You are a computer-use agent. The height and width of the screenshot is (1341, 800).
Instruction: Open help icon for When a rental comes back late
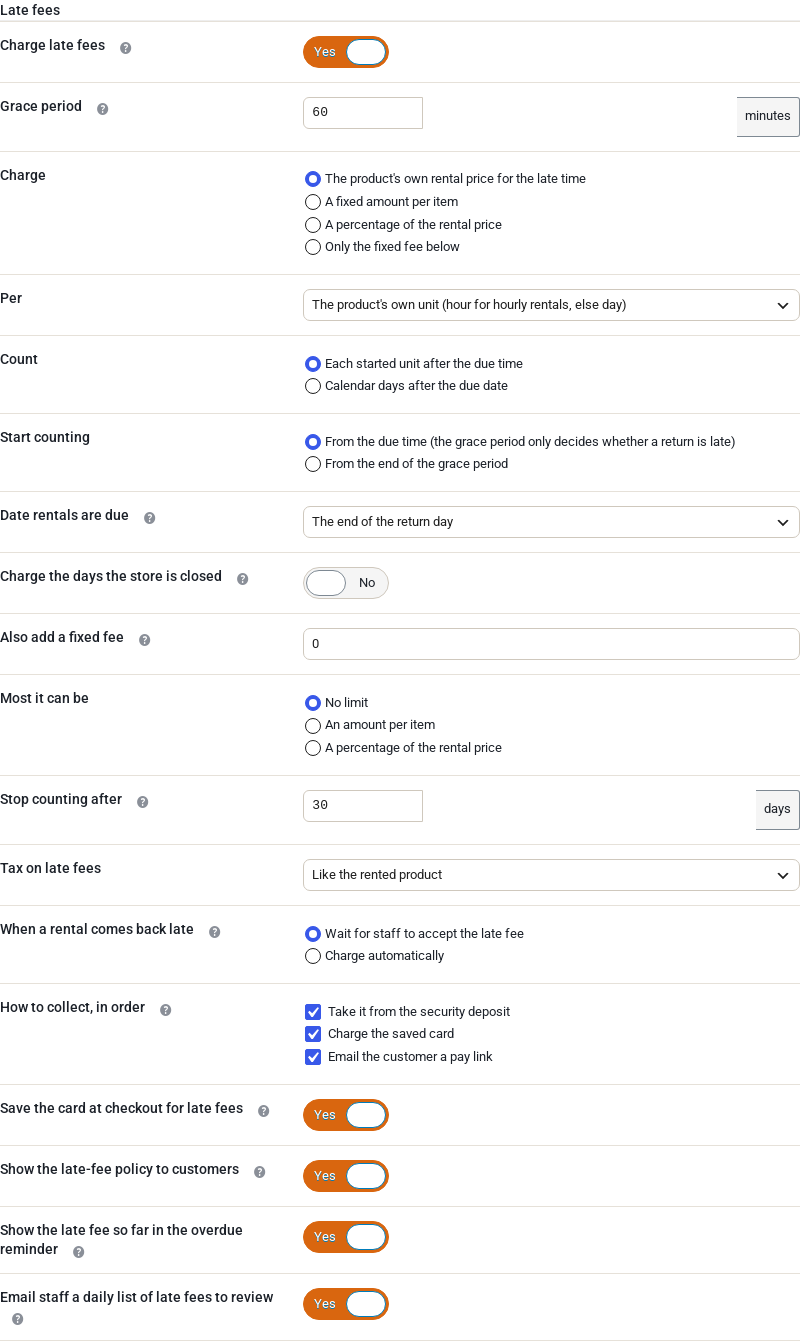pyautogui.click(x=214, y=931)
